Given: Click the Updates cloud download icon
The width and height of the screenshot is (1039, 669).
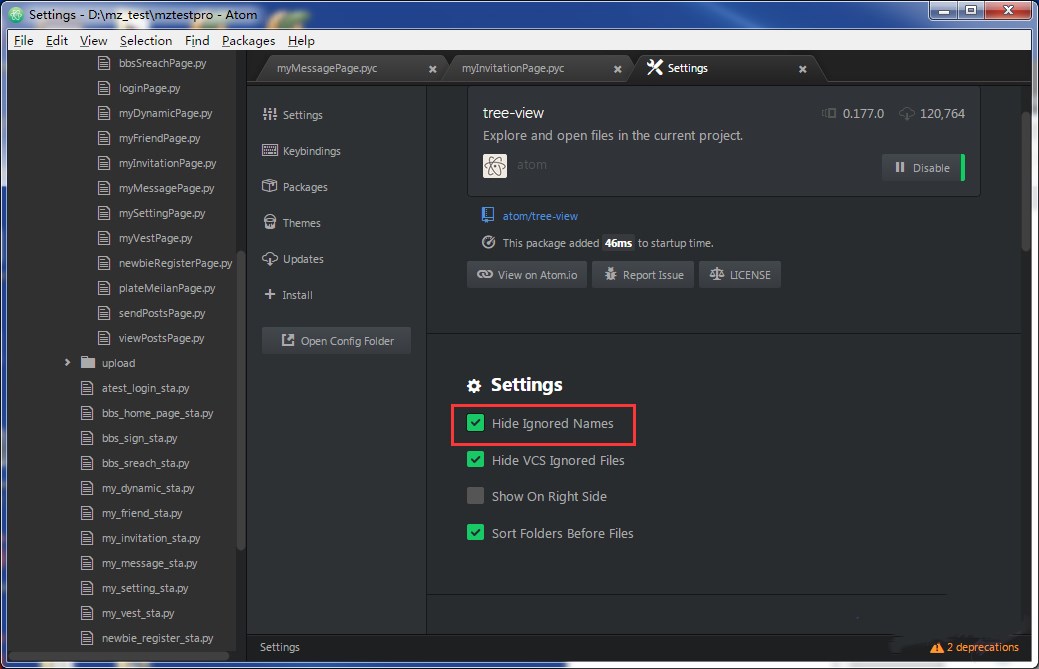Looking at the screenshot, I should 270,258.
